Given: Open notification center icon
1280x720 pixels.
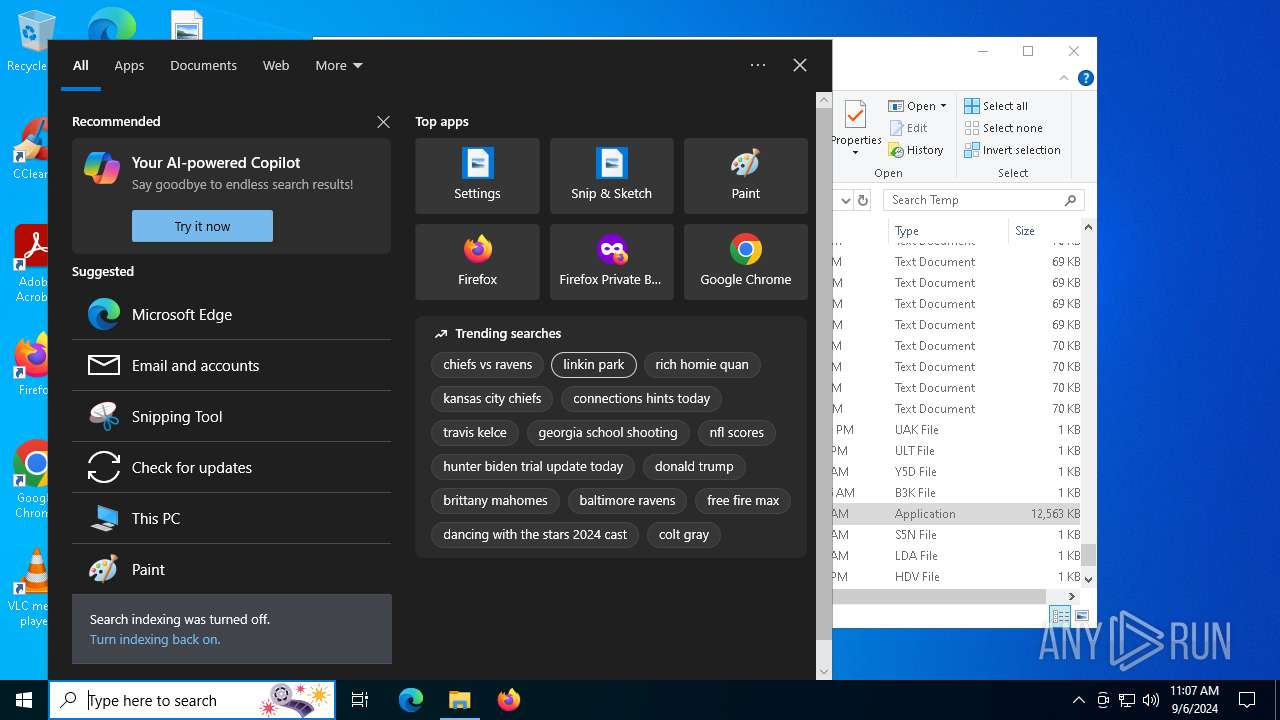Looking at the screenshot, I should click(1247, 700).
